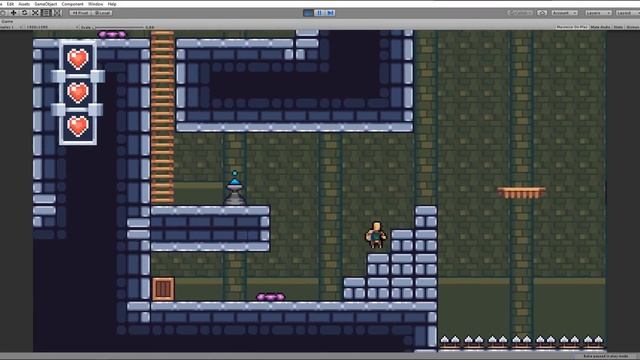Open the Component menu

click(x=72, y=4)
